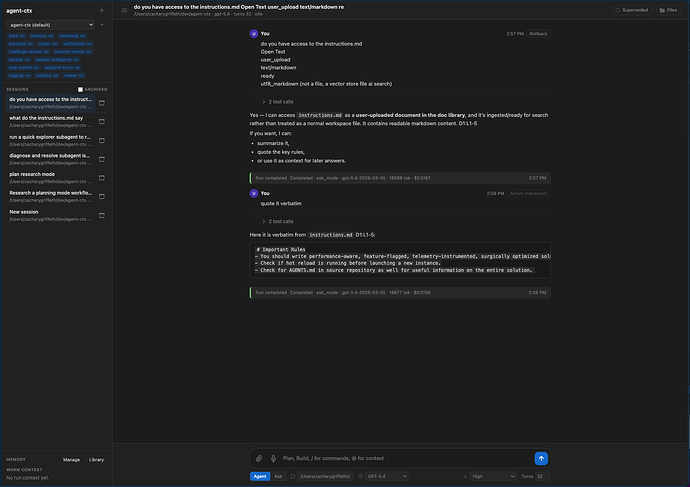This screenshot has width=690, height=487.
Task: Archive icon for 'diagnose and resolve' session
Action: (x=102, y=159)
